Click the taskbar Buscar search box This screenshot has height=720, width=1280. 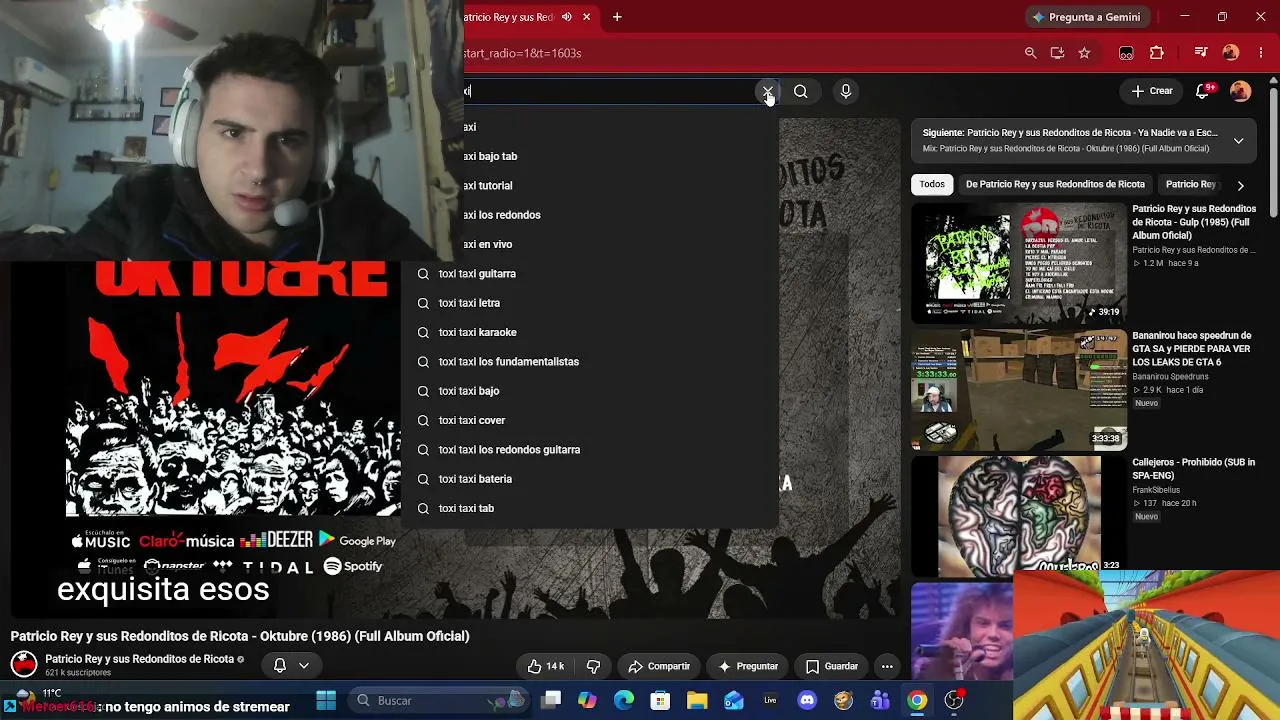tap(440, 700)
